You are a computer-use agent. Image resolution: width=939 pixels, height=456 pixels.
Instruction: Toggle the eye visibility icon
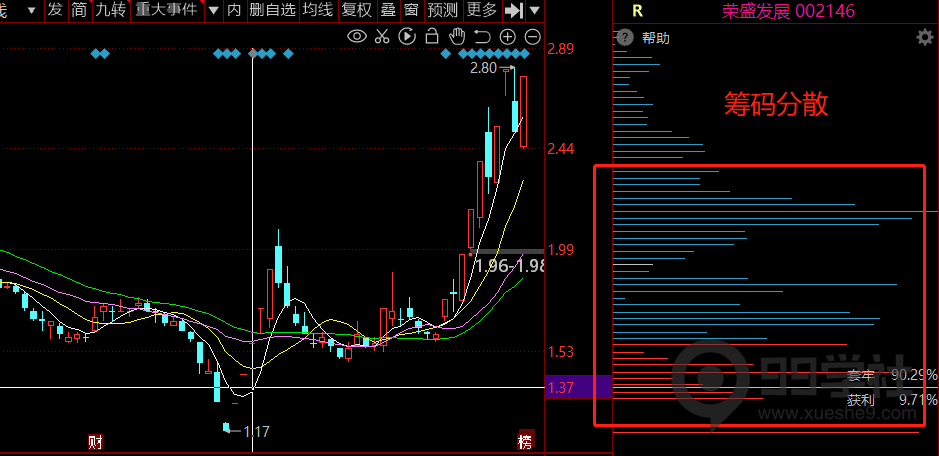pyautogui.click(x=357, y=36)
